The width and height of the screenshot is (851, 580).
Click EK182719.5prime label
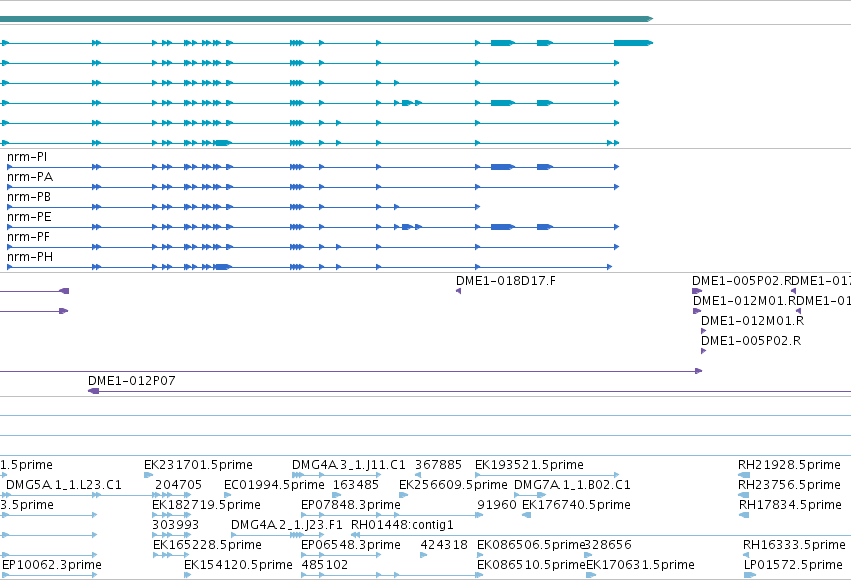pyautogui.click(x=206, y=505)
